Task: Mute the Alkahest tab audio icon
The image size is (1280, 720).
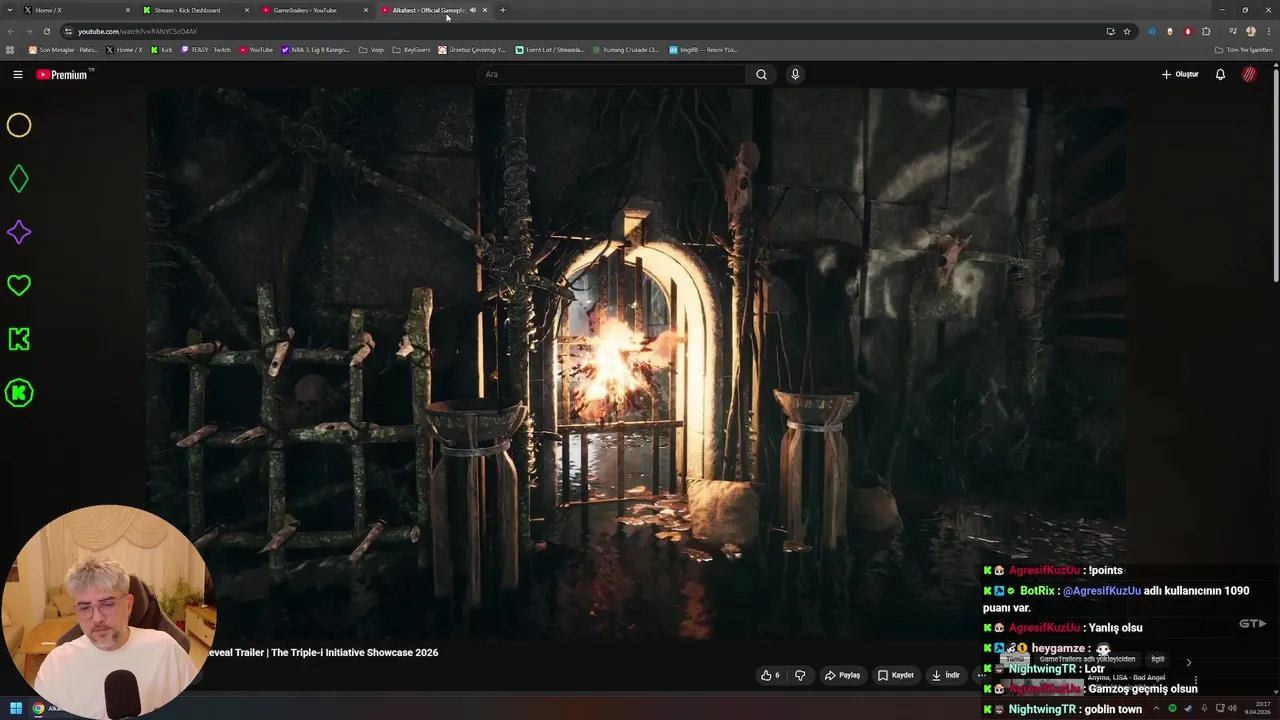Action: click(x=473, y=10)
